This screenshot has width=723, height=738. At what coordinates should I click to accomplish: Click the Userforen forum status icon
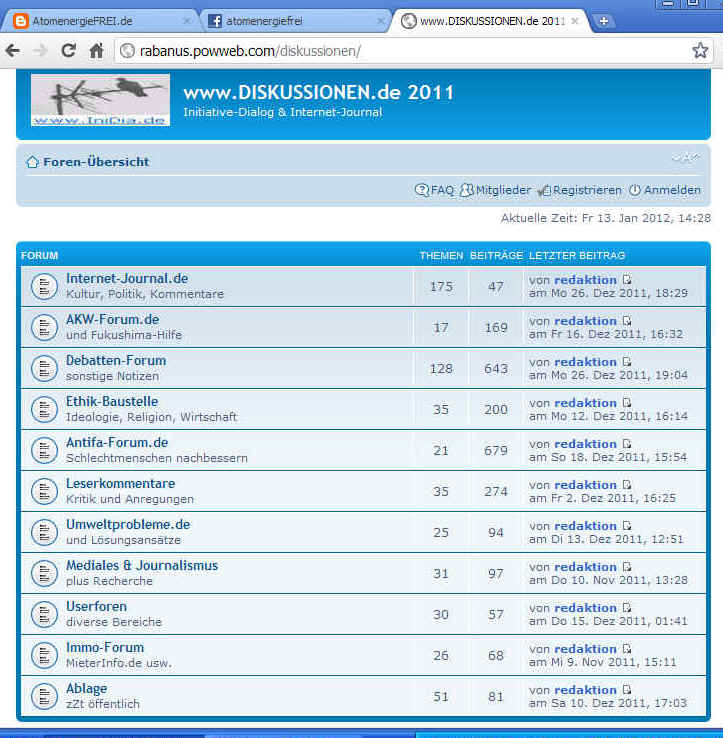[x=44, y=614]
